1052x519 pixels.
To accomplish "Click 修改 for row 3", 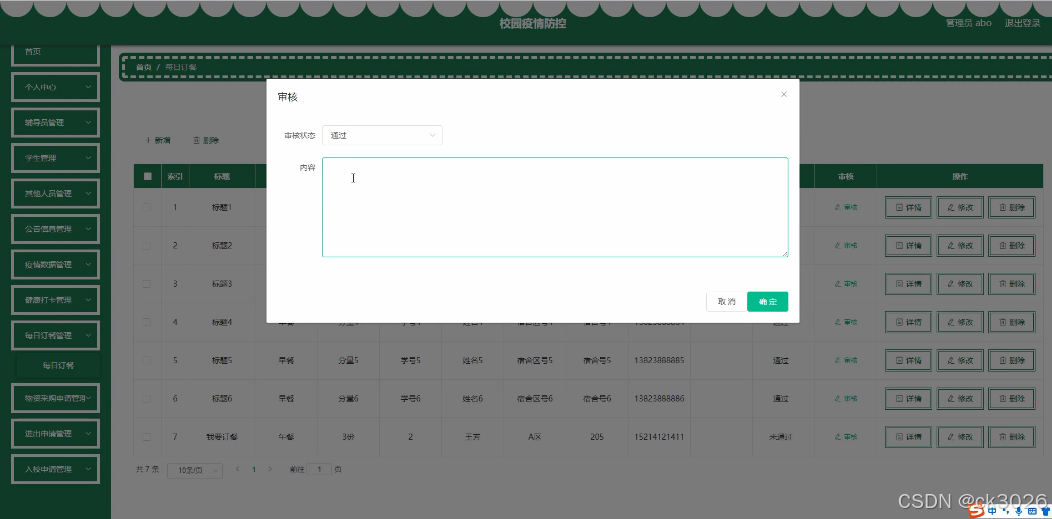I will click(x=960, y=284).
